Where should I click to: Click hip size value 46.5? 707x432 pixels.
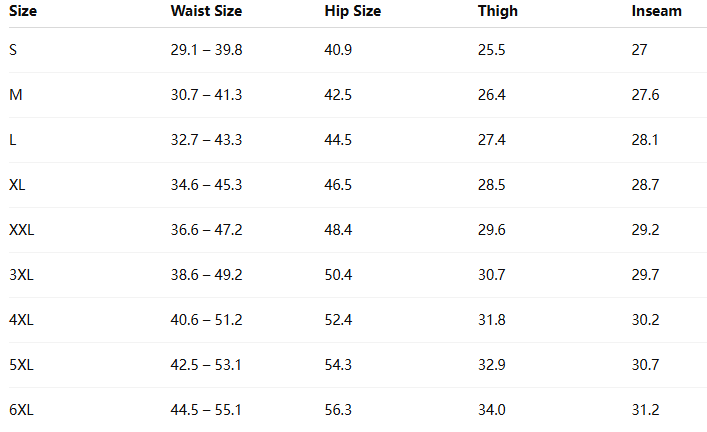[x=338, y=185]
